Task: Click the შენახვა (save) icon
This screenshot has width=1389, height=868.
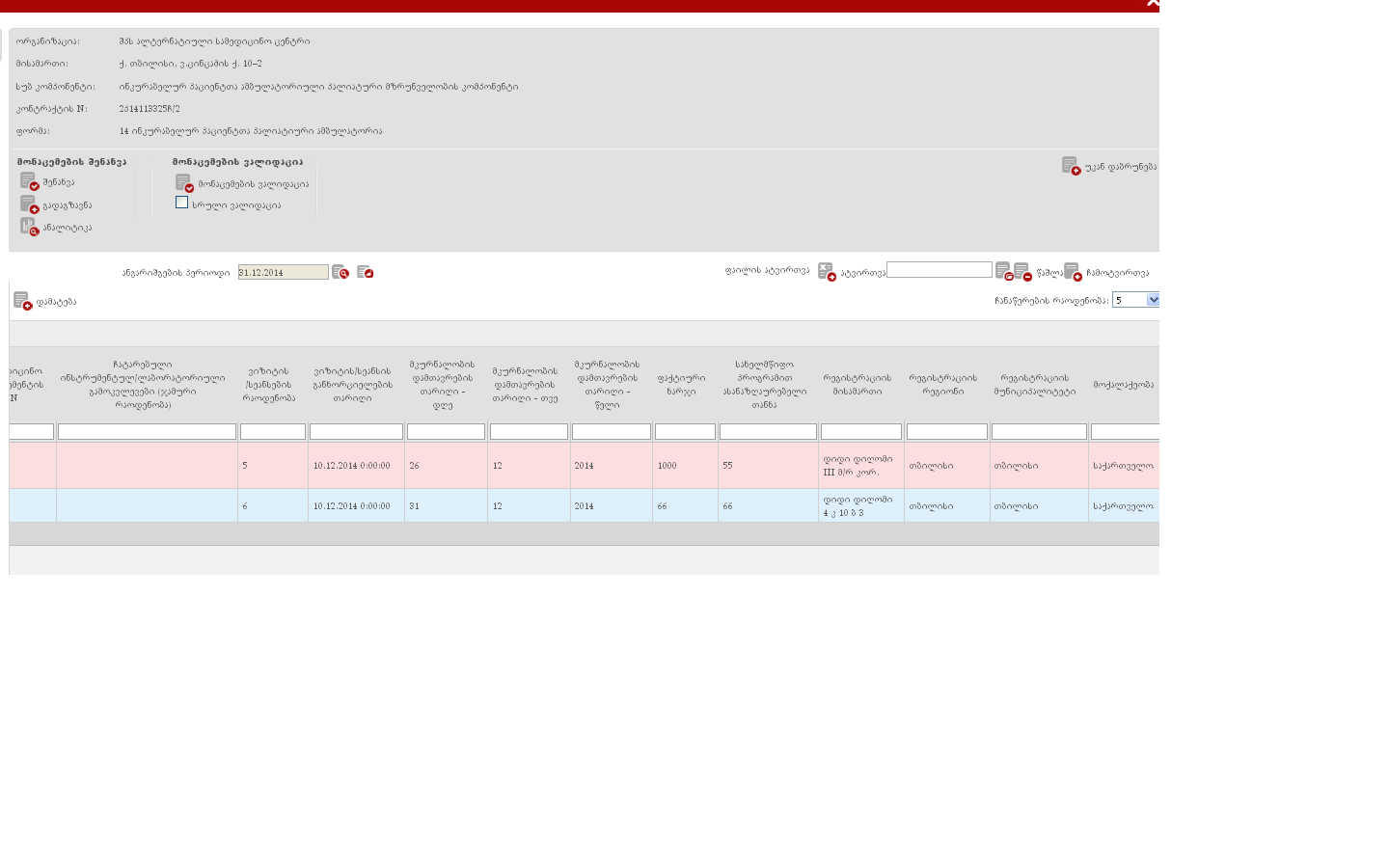Action: pos(29,181)
